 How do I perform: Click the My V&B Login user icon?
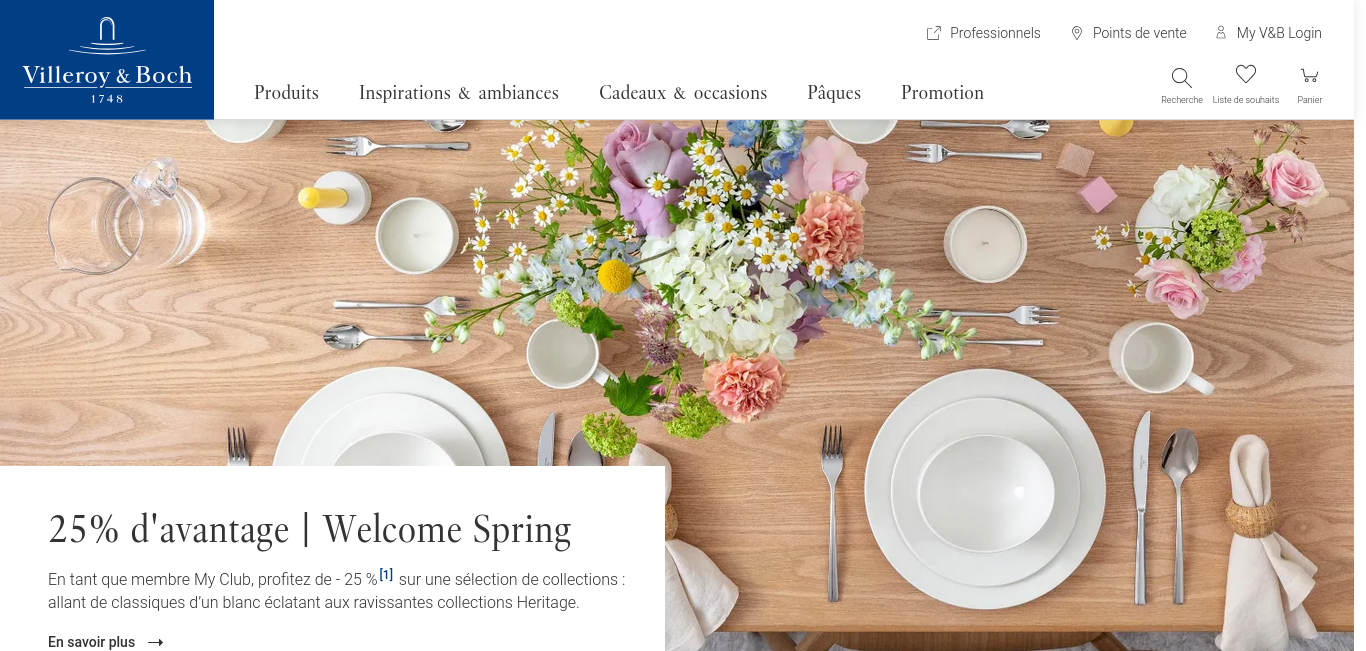[1221, 33]
